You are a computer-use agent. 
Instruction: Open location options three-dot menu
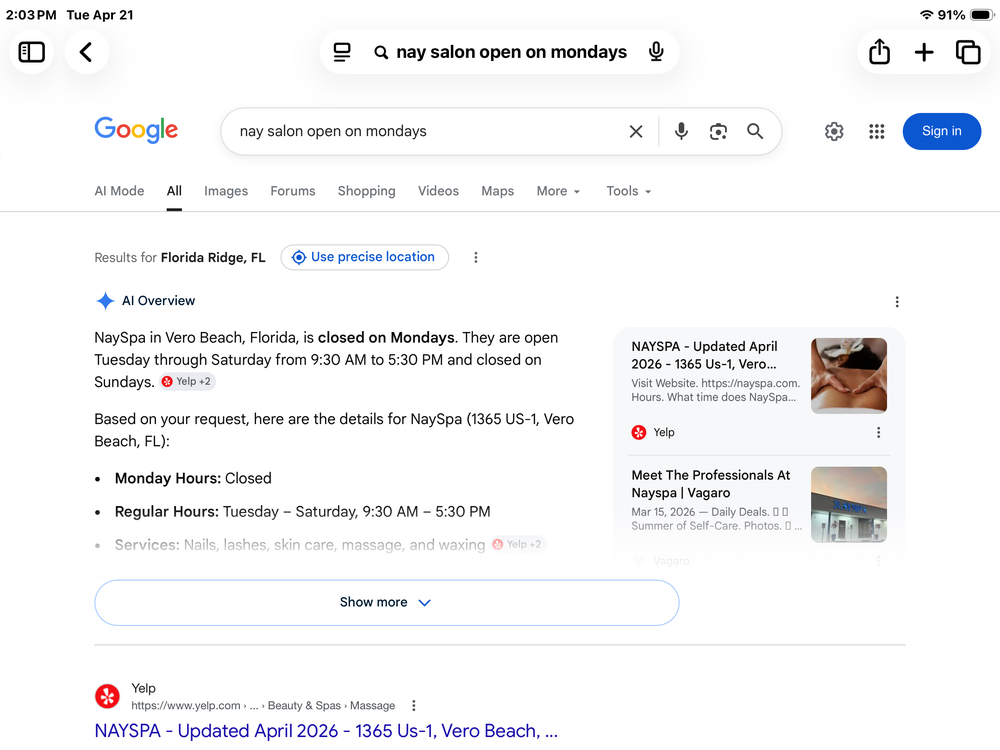point(476,258)
